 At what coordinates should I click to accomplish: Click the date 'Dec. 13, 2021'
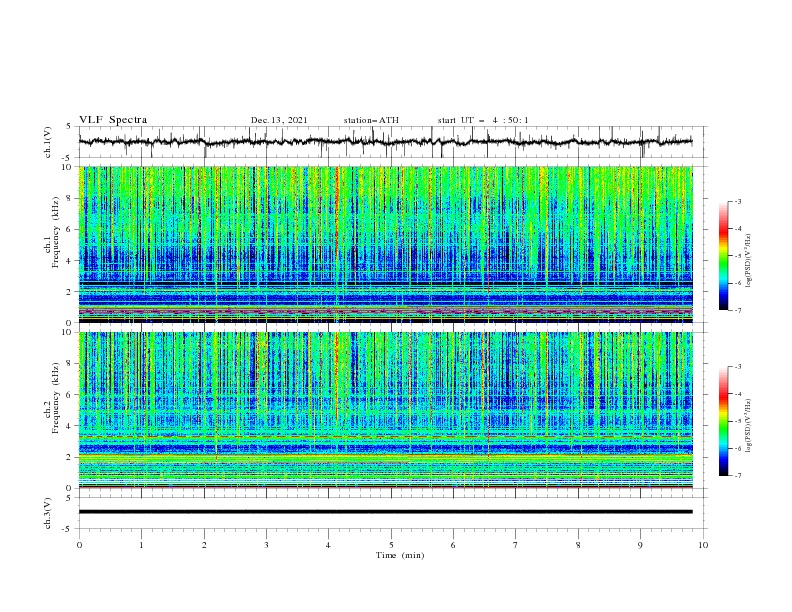pyautogui.click(x=279, y=120)
